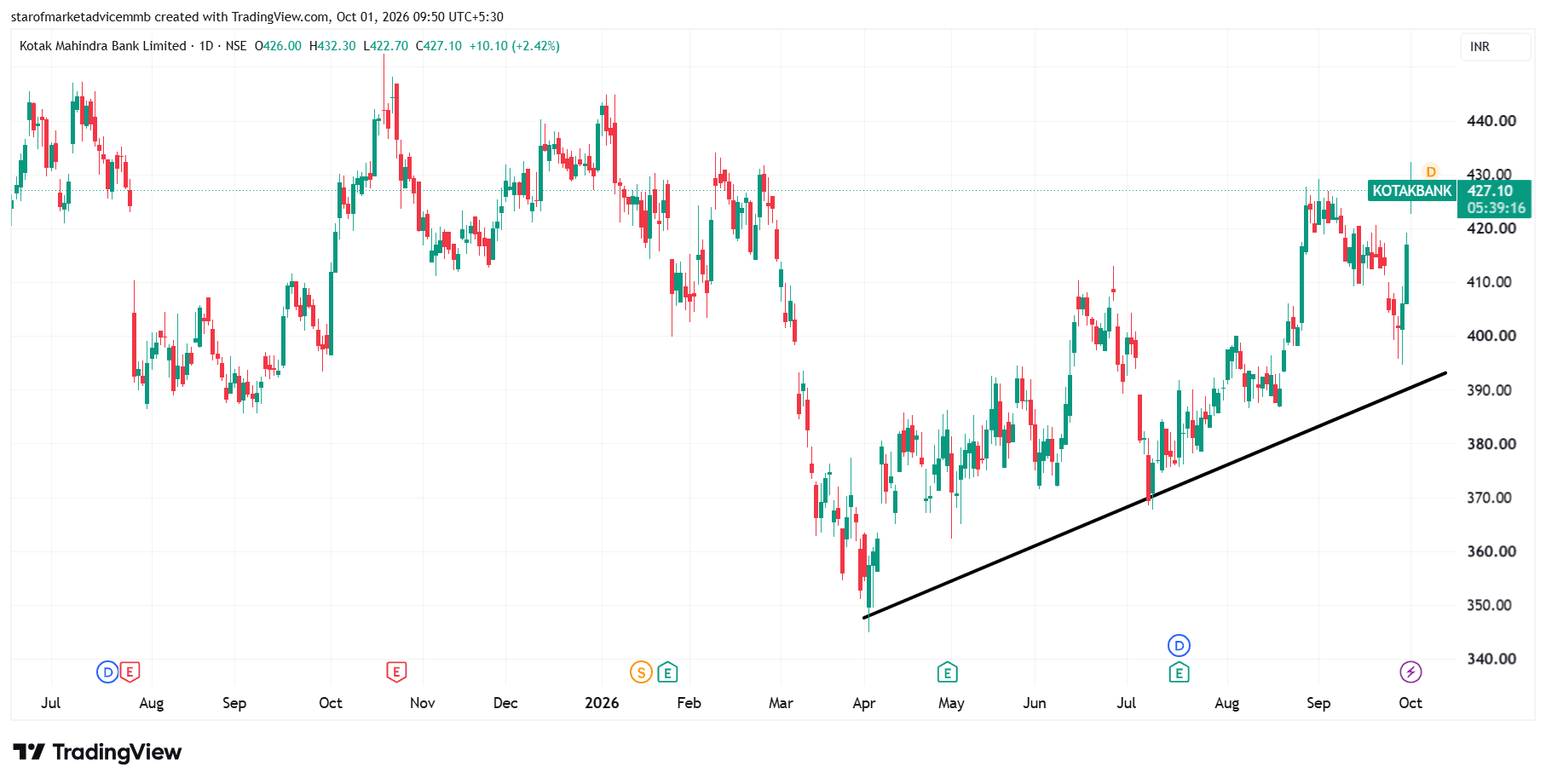Click the 410.00 price axis label
This screenshot has width=1546, height=784.
pyautogui.click(x=1491, y=282)
